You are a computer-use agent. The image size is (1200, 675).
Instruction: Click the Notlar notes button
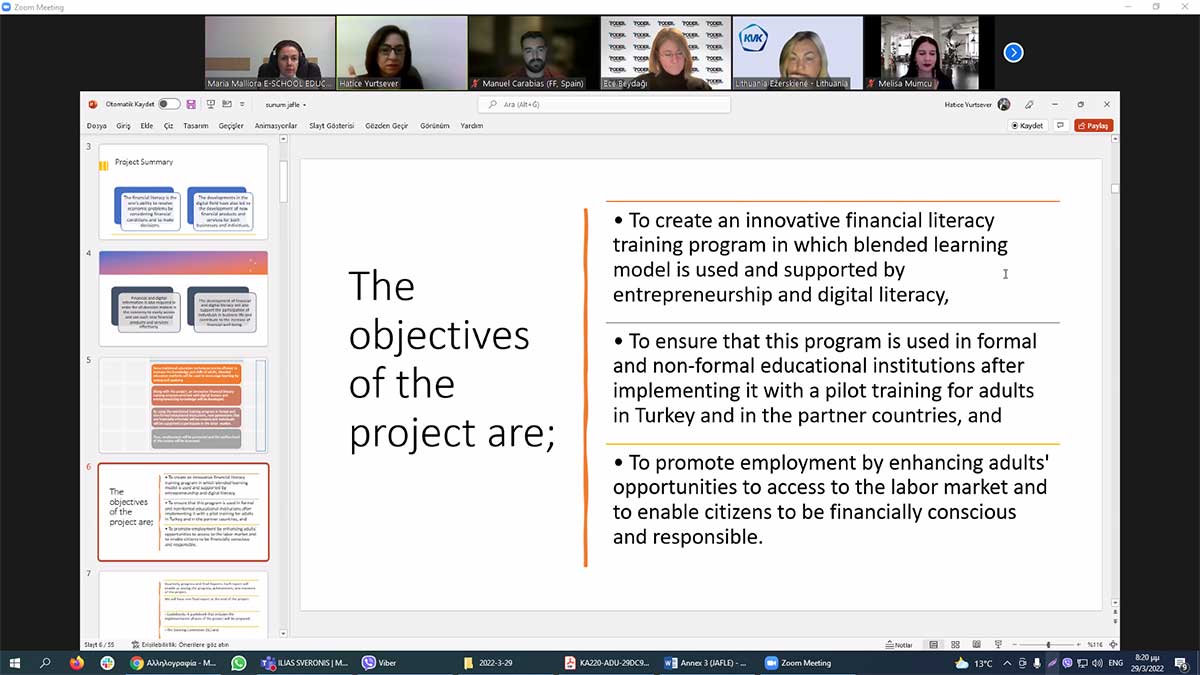pyautogui.click(x=898, y=645)
